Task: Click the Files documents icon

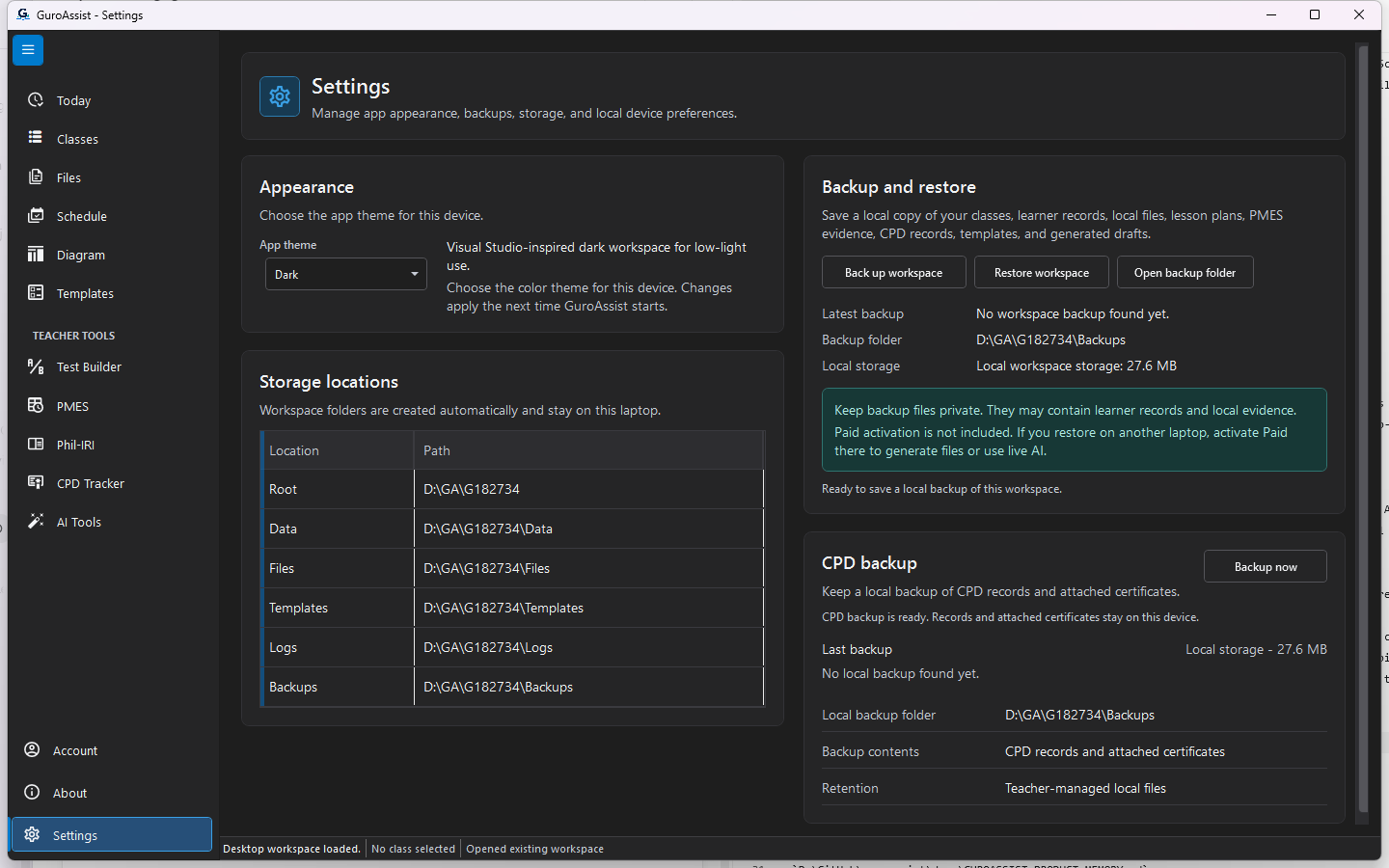Action: (36, 177)
